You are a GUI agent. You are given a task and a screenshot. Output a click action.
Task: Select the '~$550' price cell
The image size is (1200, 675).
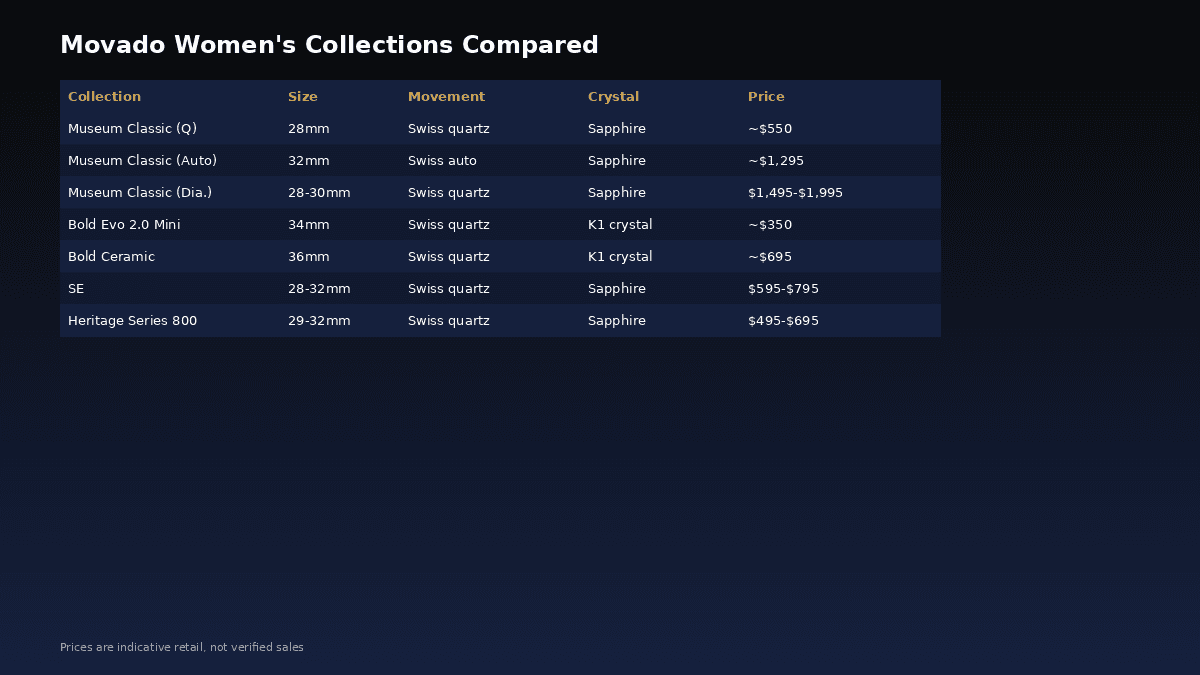click(770, 129)
